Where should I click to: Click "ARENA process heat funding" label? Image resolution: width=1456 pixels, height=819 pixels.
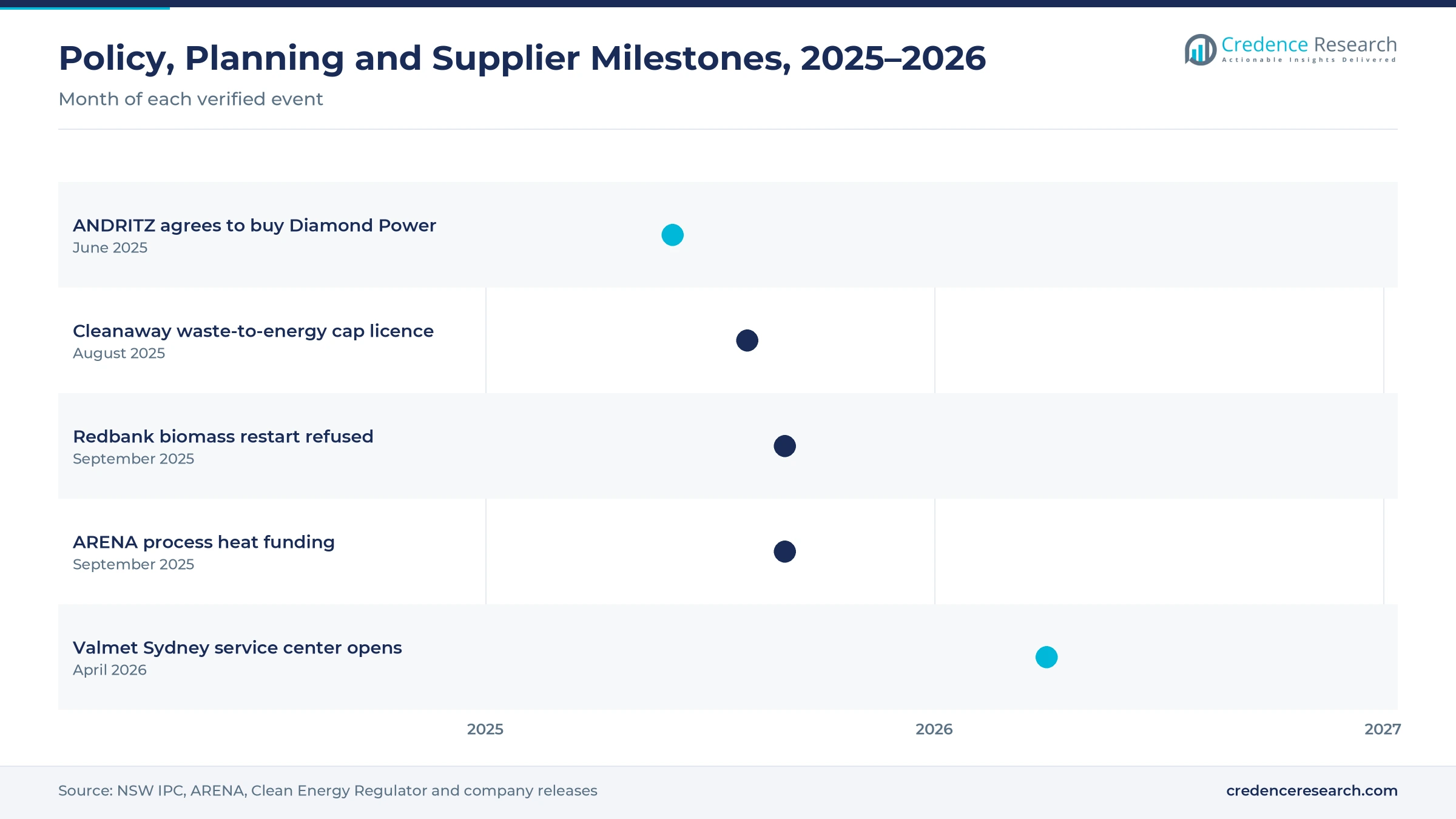[x=204, y=542]
